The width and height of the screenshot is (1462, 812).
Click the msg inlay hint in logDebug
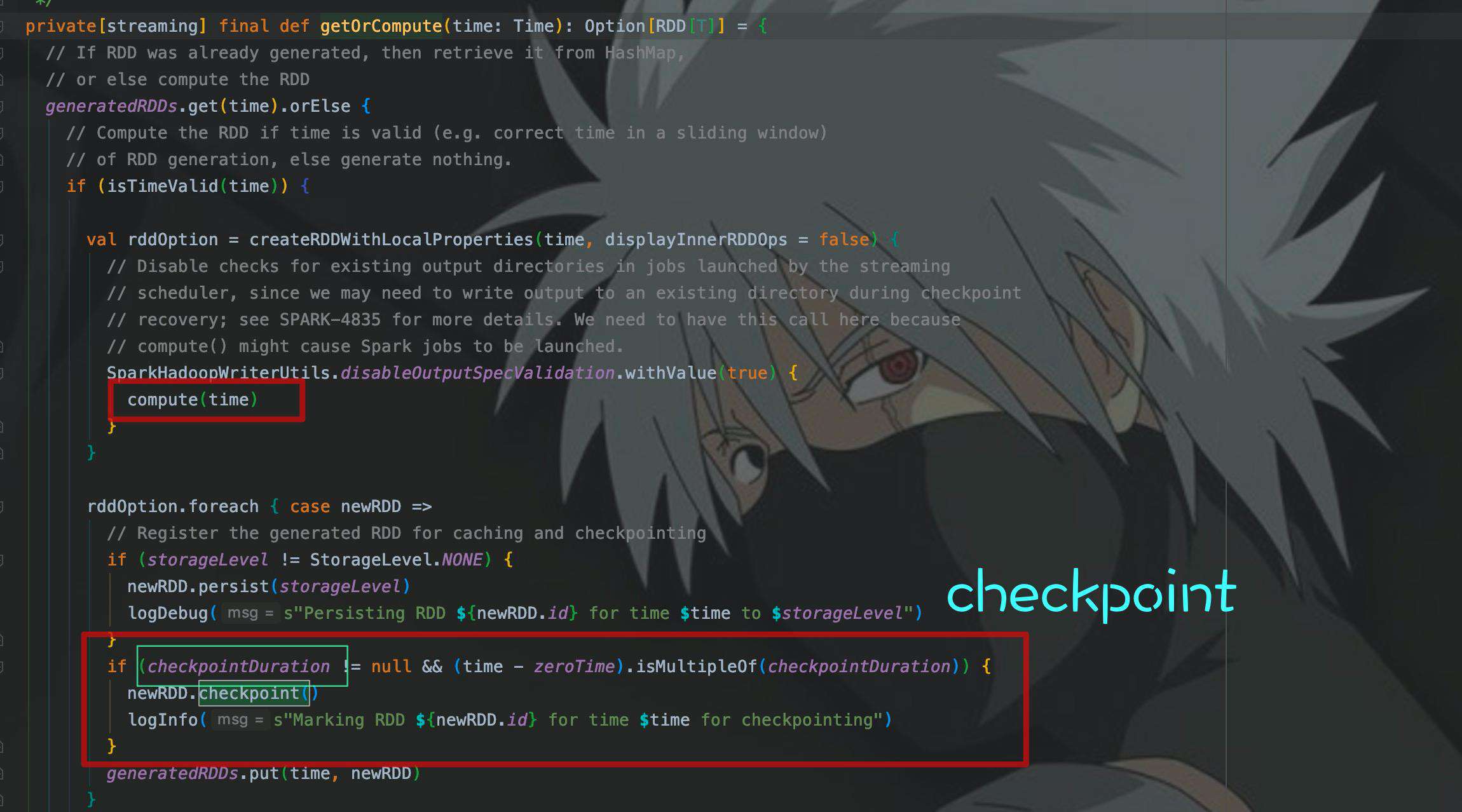250,613
